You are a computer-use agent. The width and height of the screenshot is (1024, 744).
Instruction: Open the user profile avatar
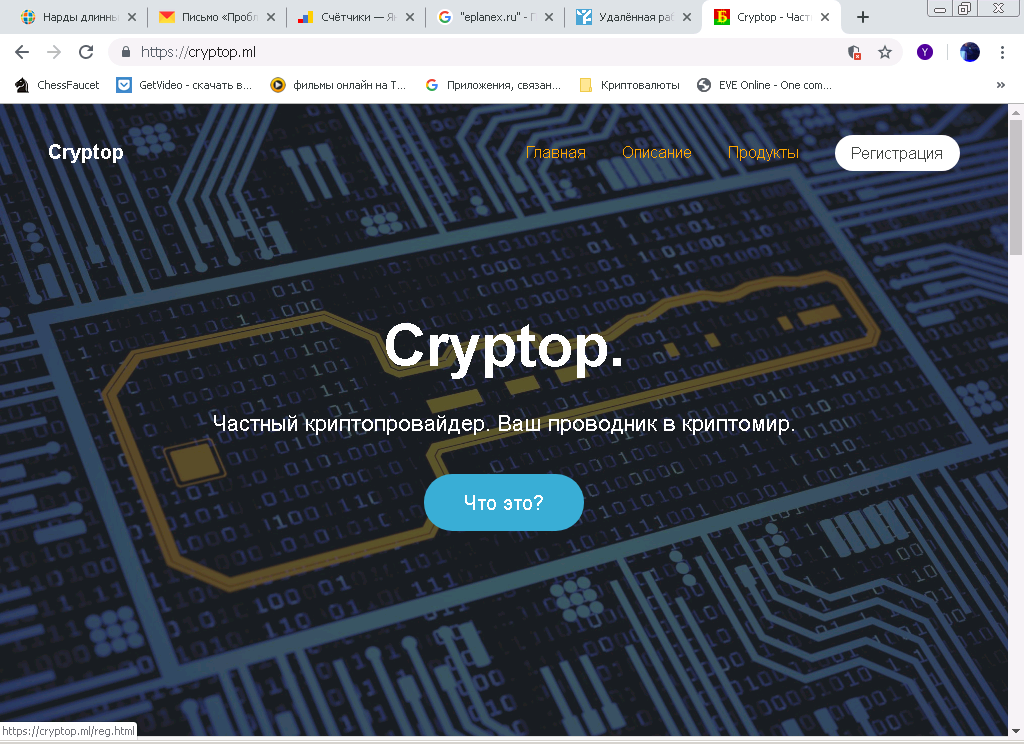[x=970, y=52]
